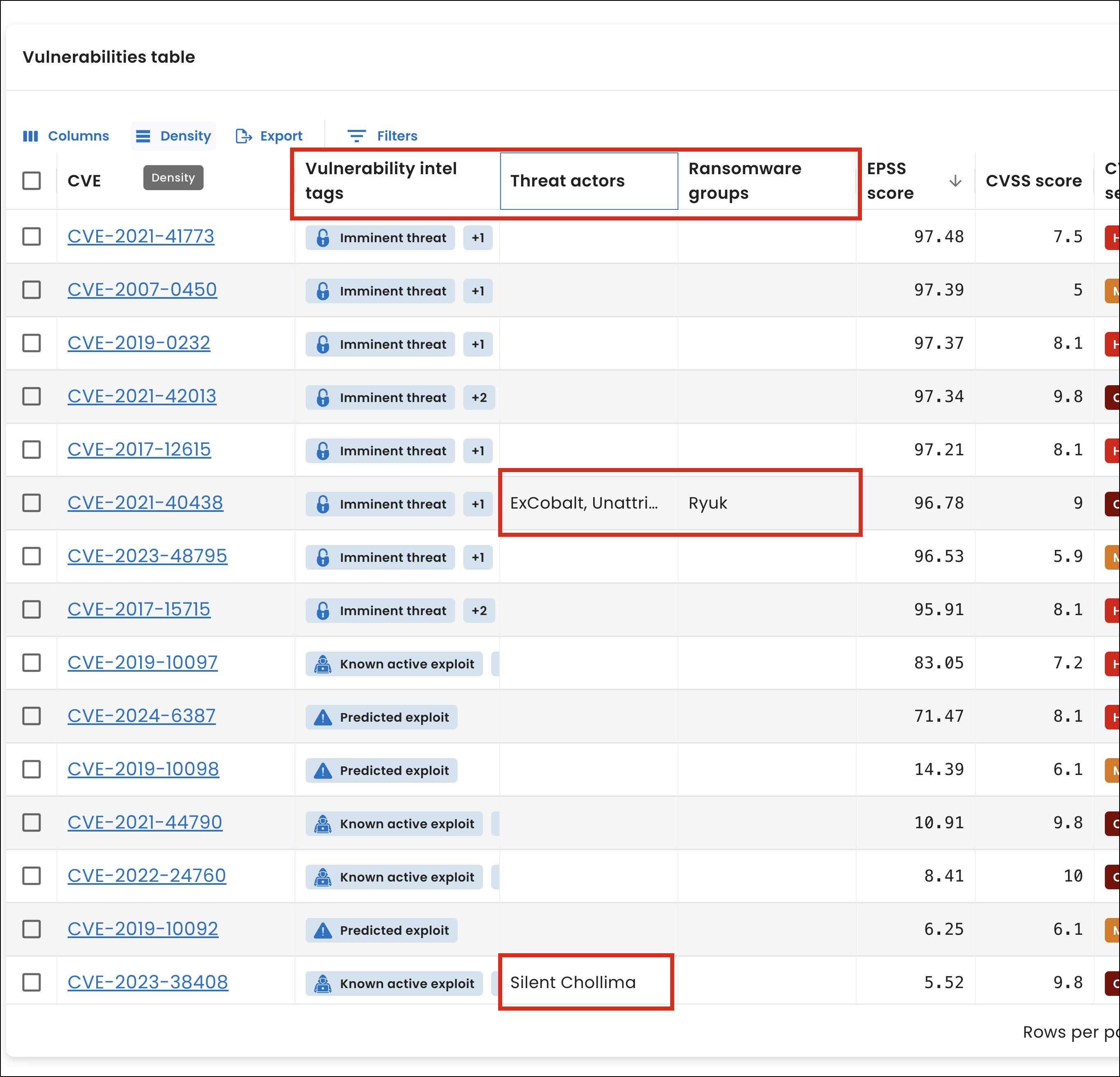The height and width of the screenshot is (1077, 1120).
Task: Open CVE-2023-48795 link
Action: [x=147, y=556]
